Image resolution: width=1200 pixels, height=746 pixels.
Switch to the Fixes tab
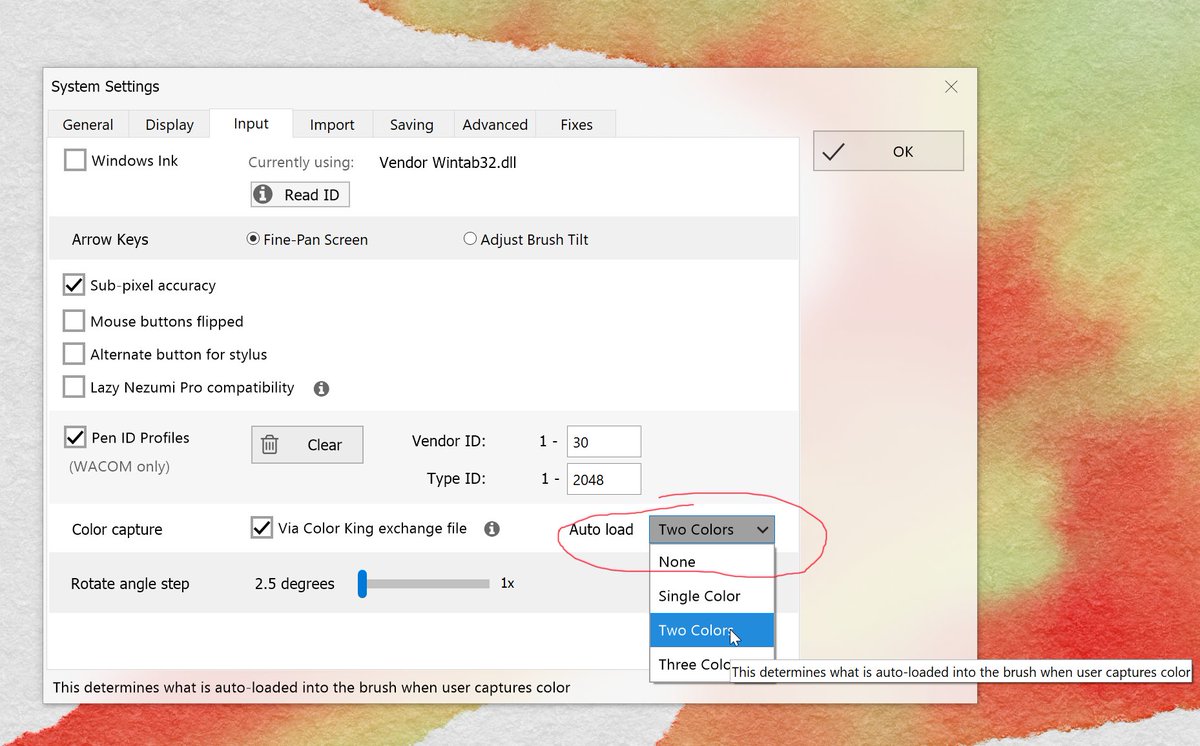coord(576,124)
